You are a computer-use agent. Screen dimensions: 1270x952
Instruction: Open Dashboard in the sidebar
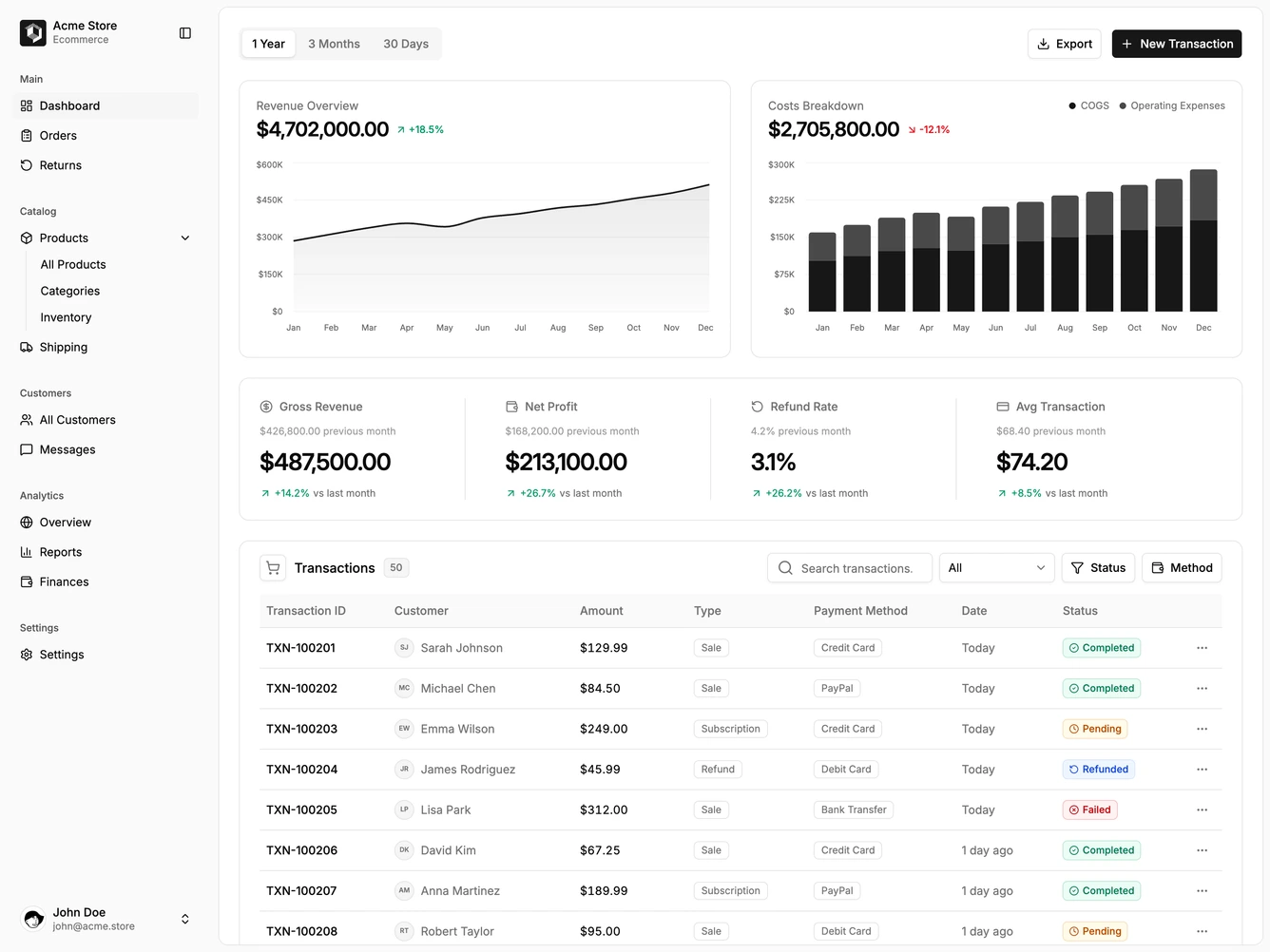pos(106,105)
